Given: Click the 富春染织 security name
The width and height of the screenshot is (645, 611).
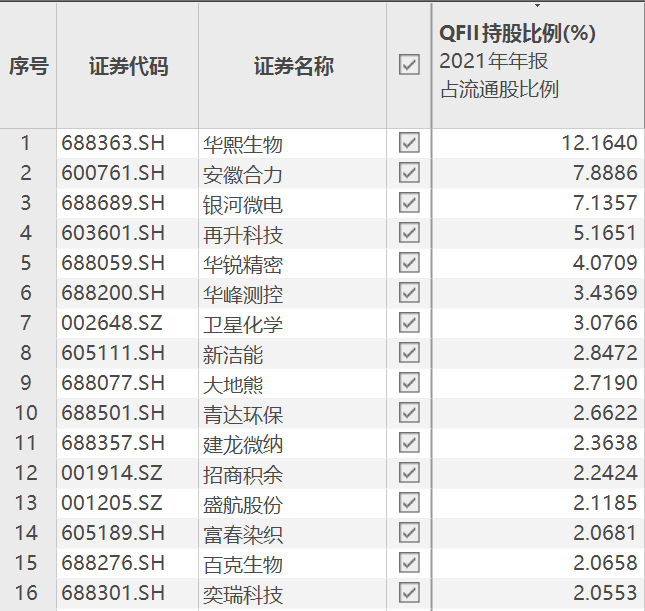Looking at the screenshot, I should (243, 534).
